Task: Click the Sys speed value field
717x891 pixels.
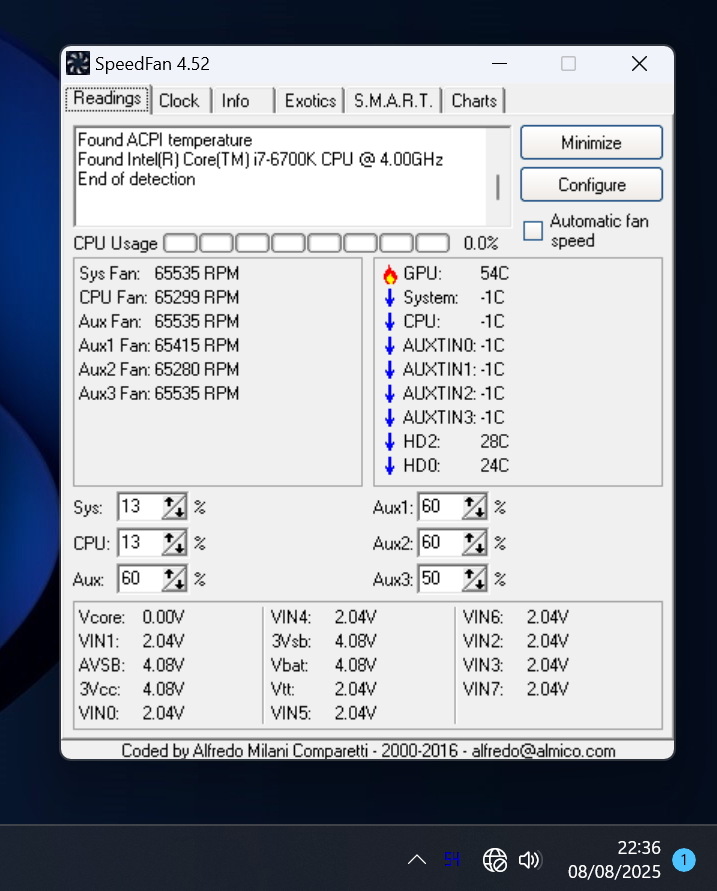Action: pyautogui.click(x=140, y=507)
